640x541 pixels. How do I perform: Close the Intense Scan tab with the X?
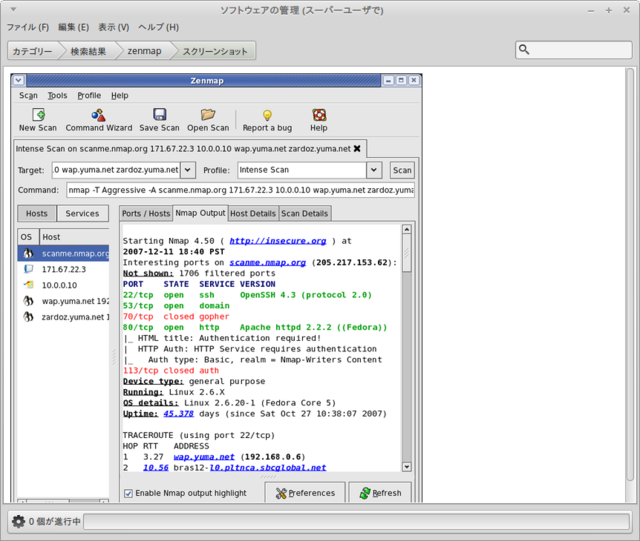357,149
